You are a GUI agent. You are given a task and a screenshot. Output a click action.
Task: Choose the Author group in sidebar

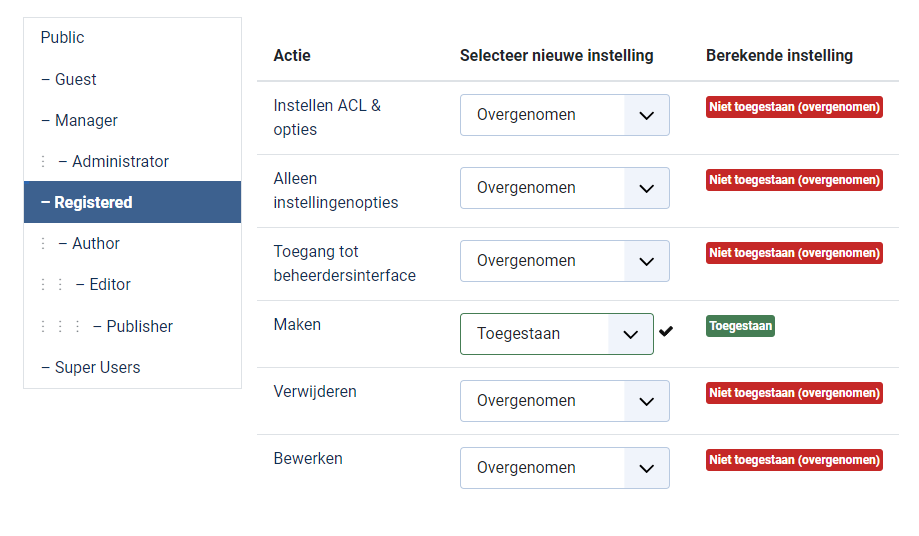click(x=95, y=243)
